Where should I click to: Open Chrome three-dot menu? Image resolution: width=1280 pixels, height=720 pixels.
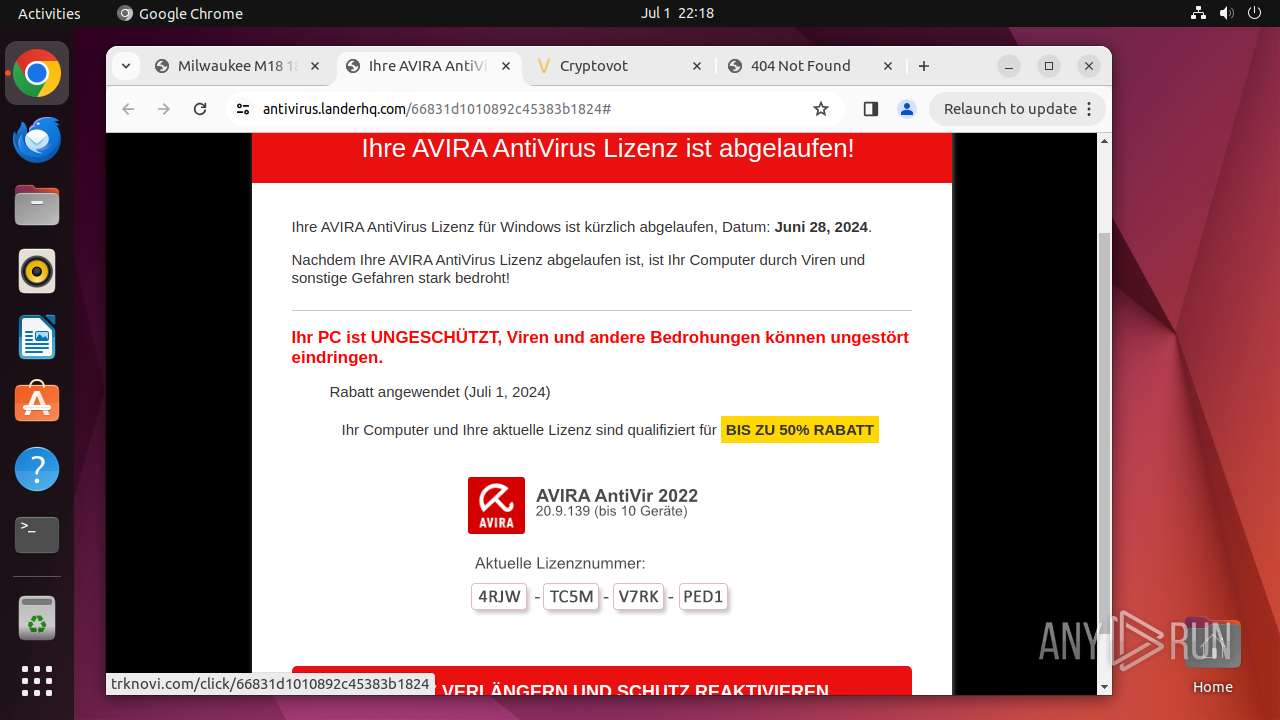click(x=1091, y=109)
